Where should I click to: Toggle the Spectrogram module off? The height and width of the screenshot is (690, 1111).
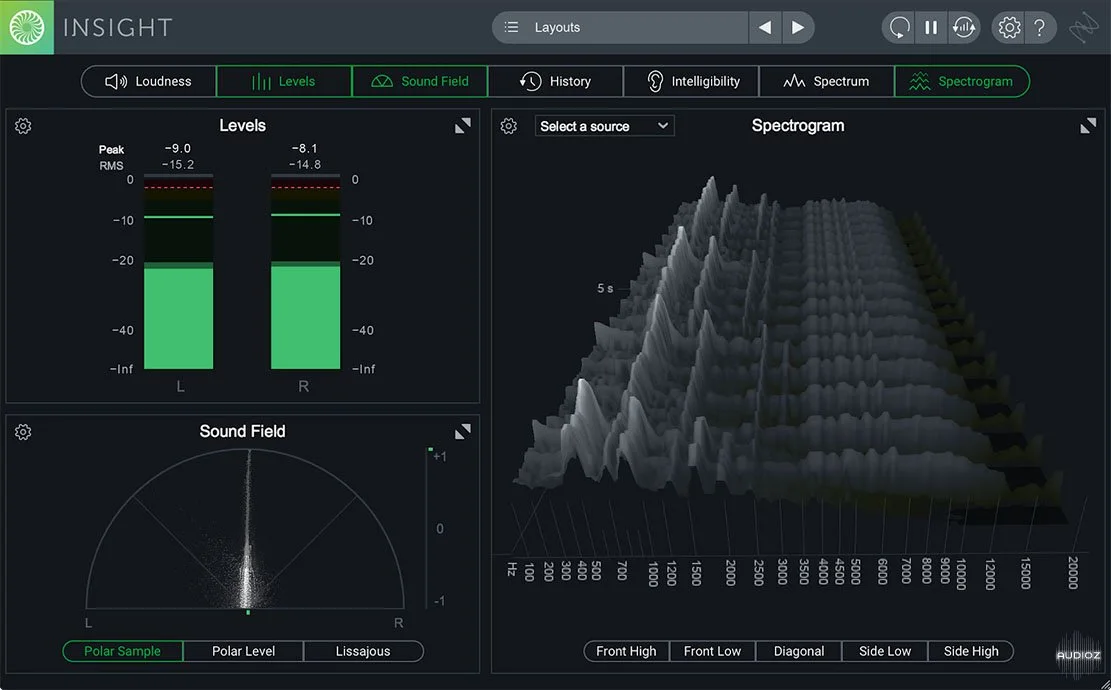pos(962,81)
